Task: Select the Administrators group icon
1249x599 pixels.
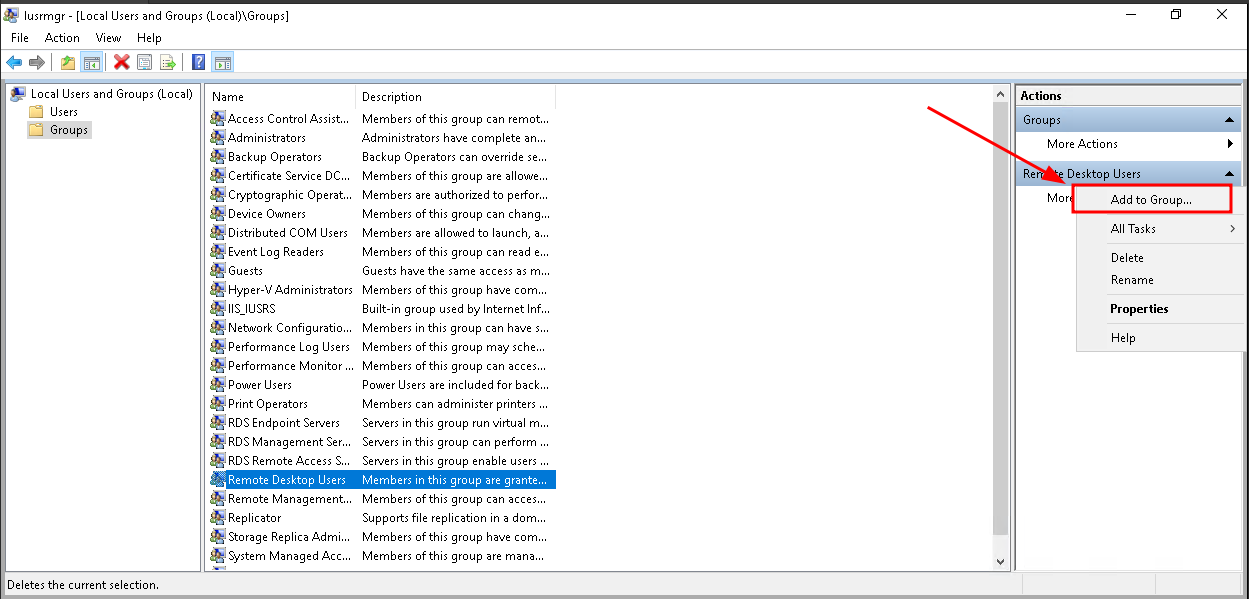Action: point(218,138)
